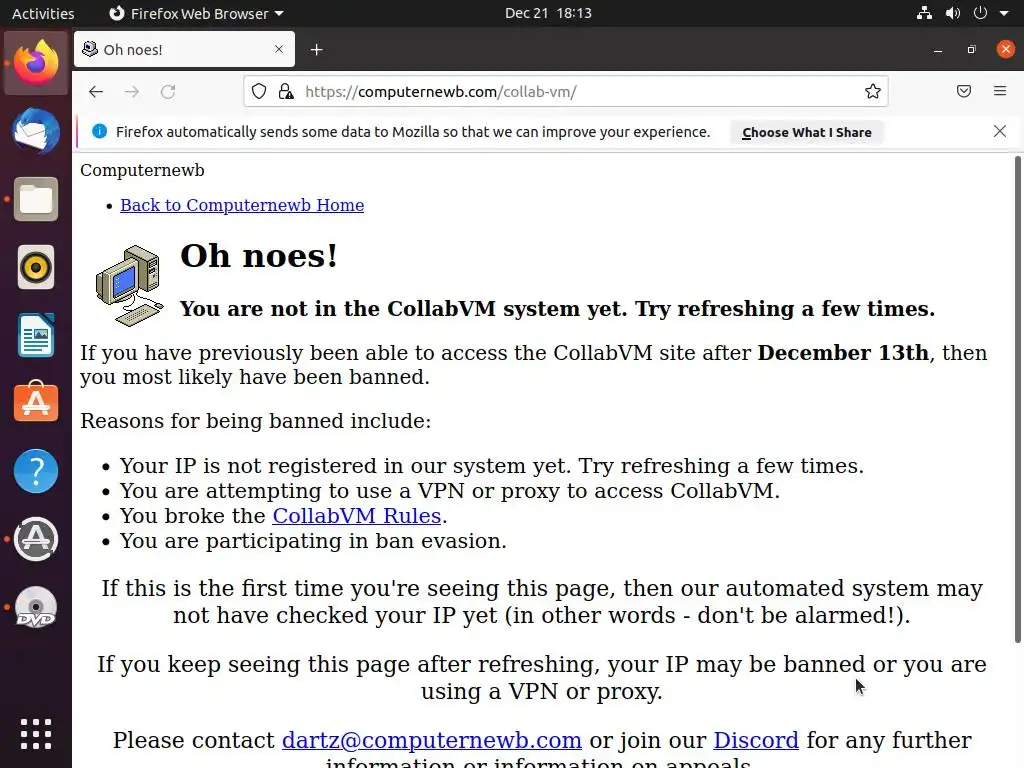Open LibreOffice Writer from the dock

(x=36, y=335)
